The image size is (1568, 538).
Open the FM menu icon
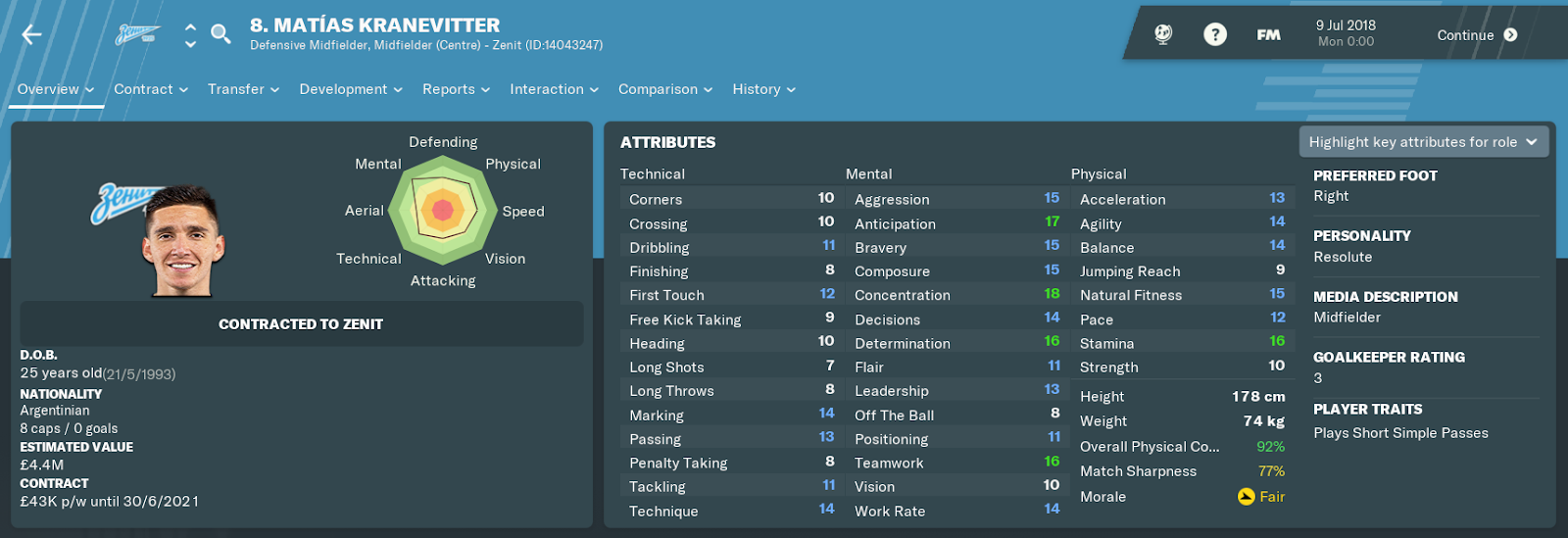click(x=1268, y=35)
